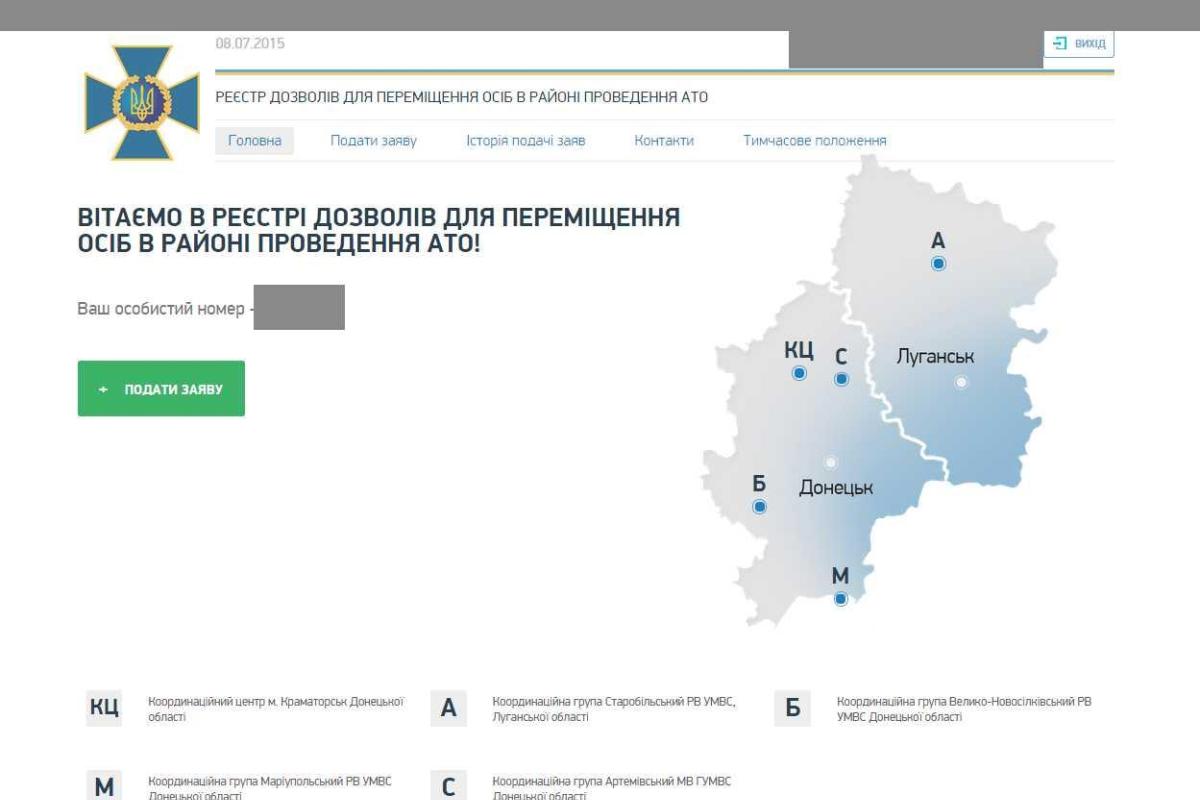This screenshot has height=800, width=1200.
Task: Open the Головна tab
Action: point(254,141)
